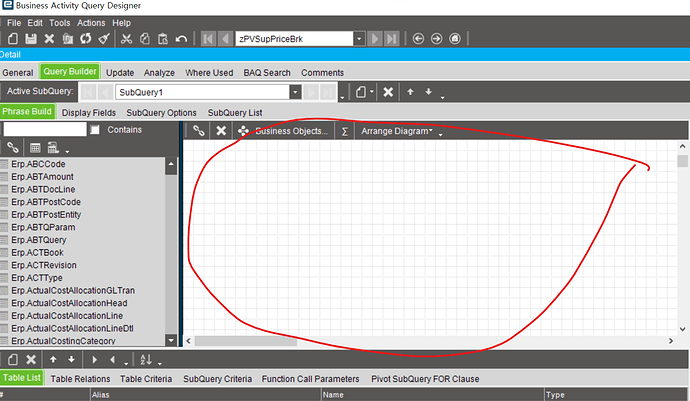Viewport: 690px width, 401px height.
Task: Open the Help menu
Action: [121, 23]
